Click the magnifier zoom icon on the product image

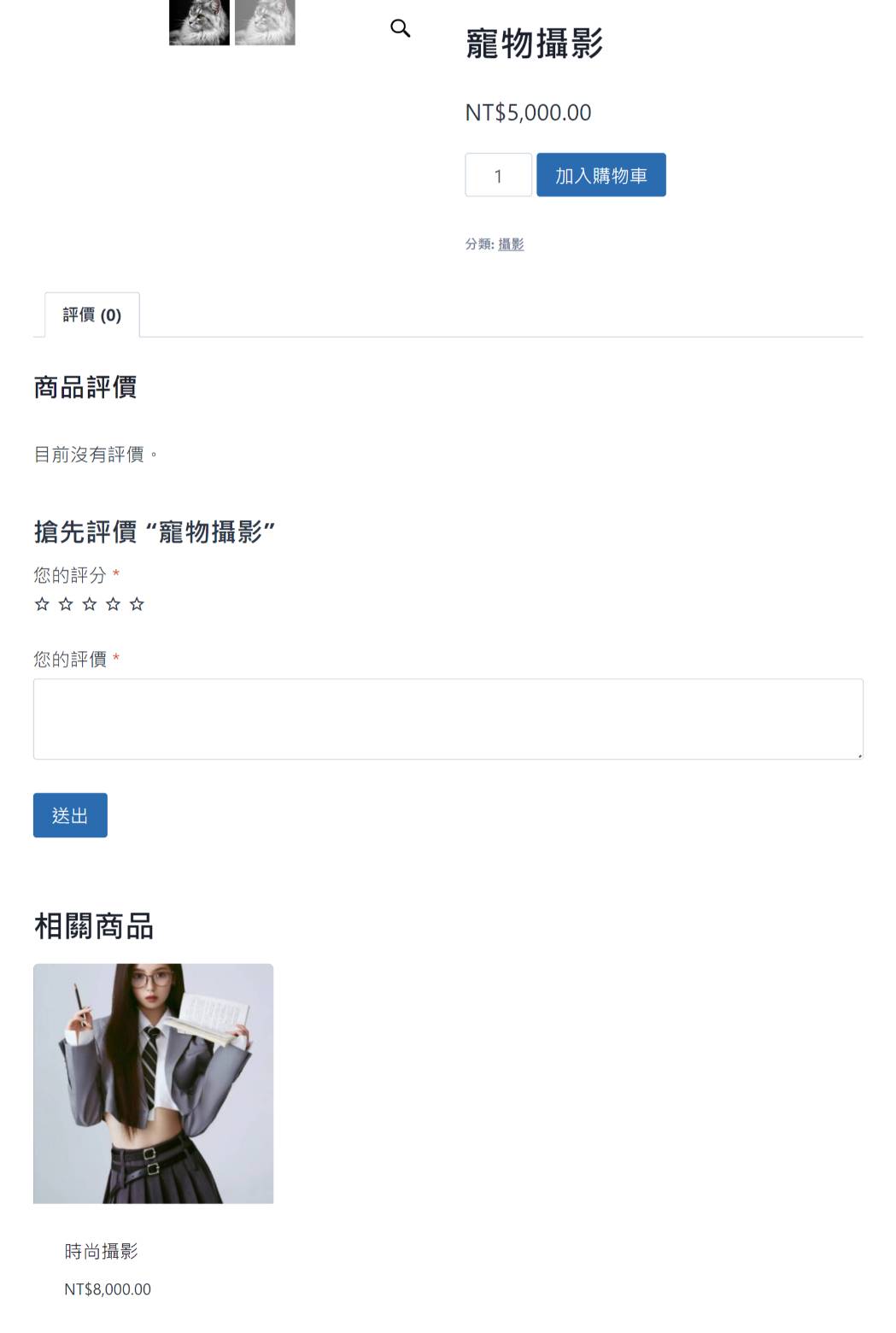click(x=400, y=28)
